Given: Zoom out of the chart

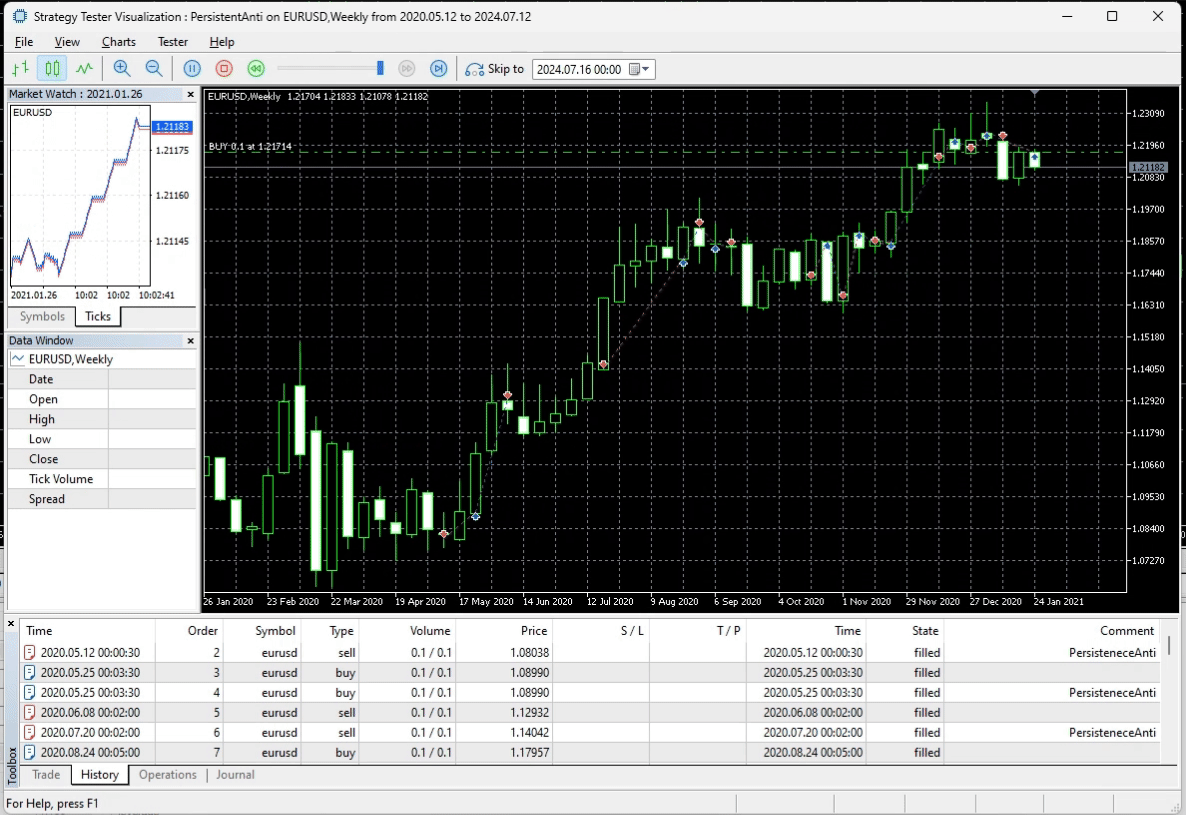Looking at the screenshot, I should point(153,68).
